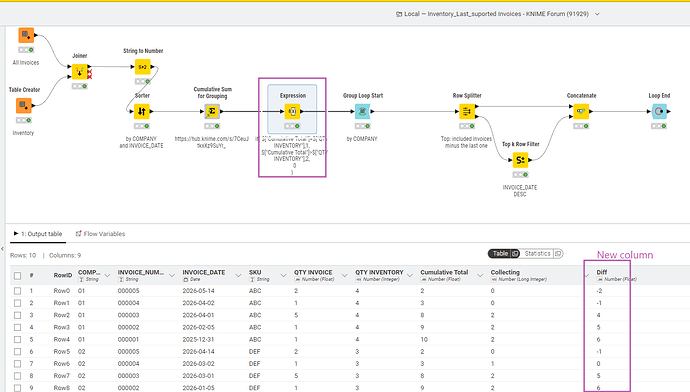The height and width of the screenshot is (392, 690).
Task: Click the Joiner node icon
Action: (80, 71)
